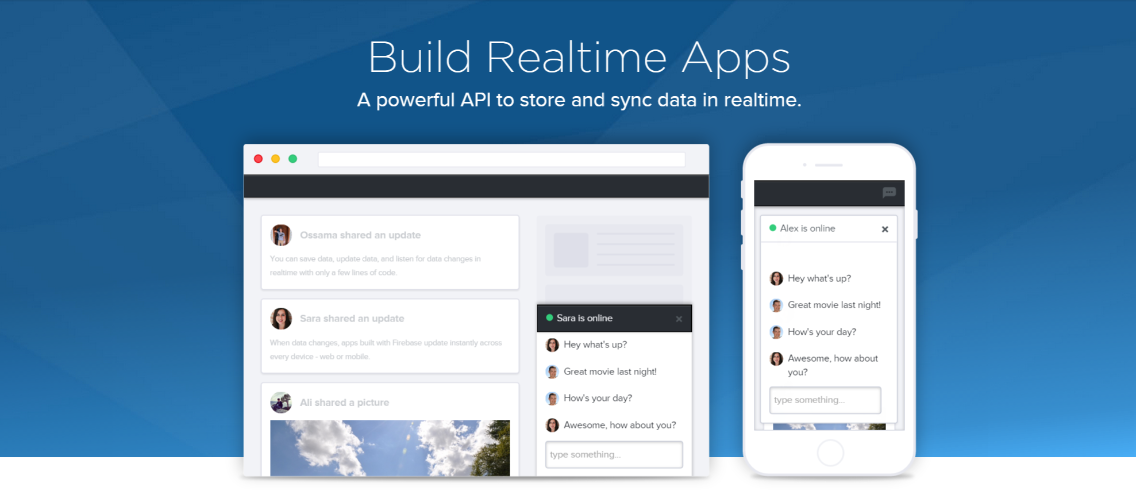Close the 'Sara is online' chat window
The image size is (1136, 490).
(x=679, y=319)
